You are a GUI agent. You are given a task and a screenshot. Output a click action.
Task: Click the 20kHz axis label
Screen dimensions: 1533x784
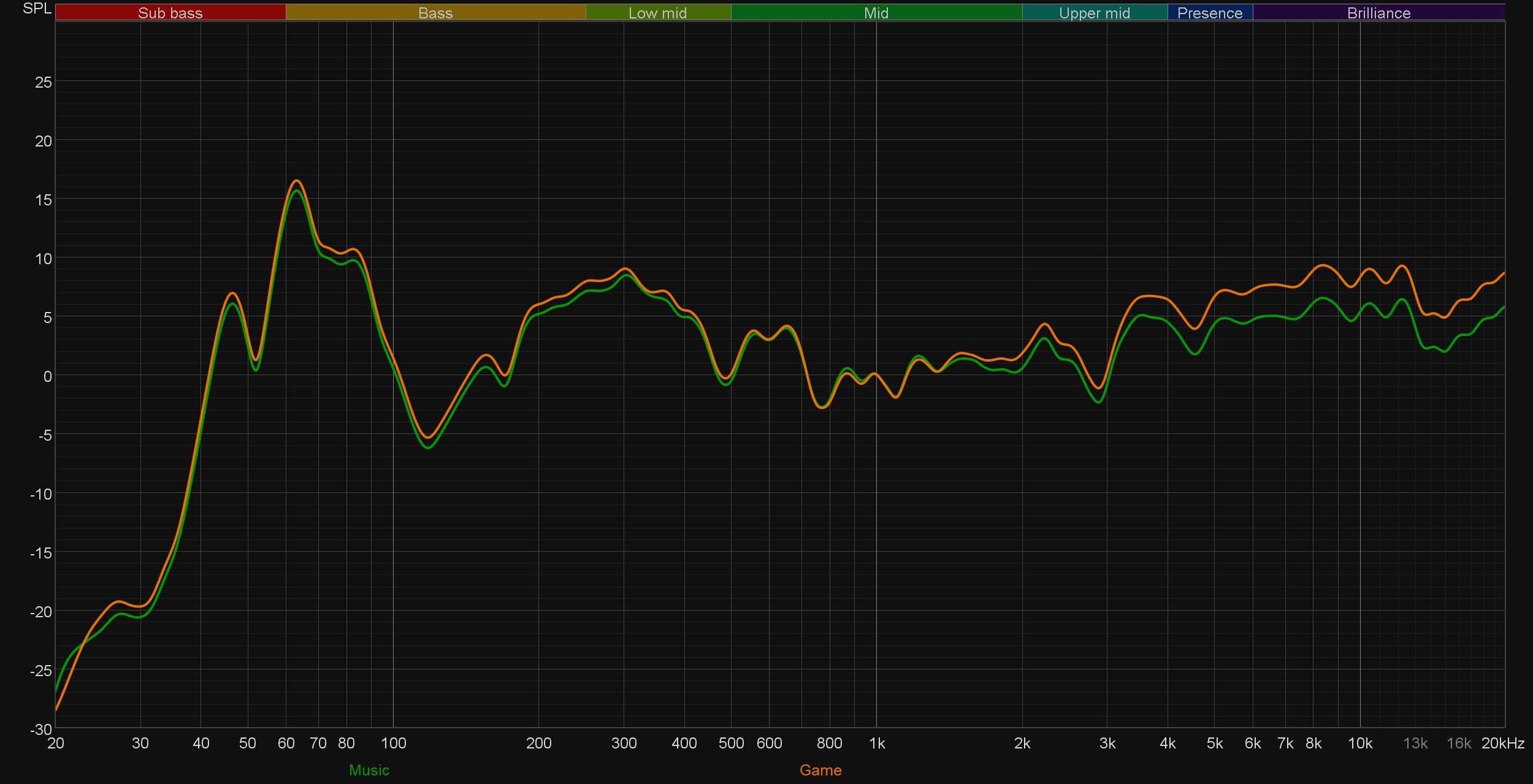coord(1502,744)
